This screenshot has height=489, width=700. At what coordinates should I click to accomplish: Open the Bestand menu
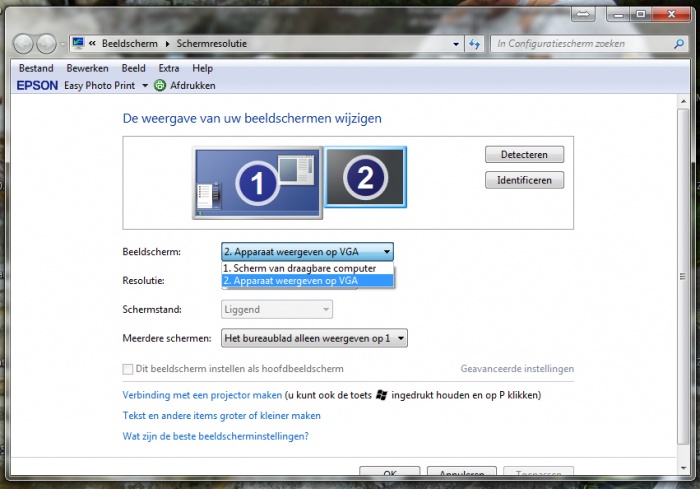point(36,68)
